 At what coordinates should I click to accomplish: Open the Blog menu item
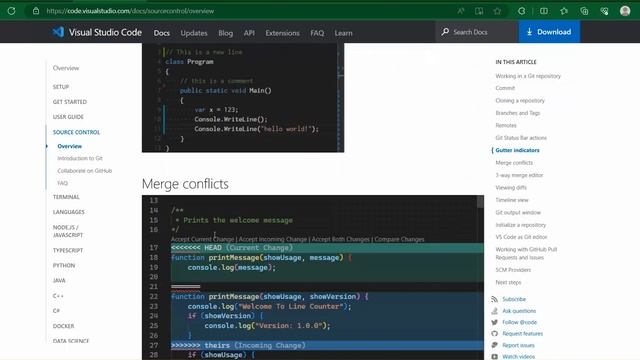click(225, 33)
